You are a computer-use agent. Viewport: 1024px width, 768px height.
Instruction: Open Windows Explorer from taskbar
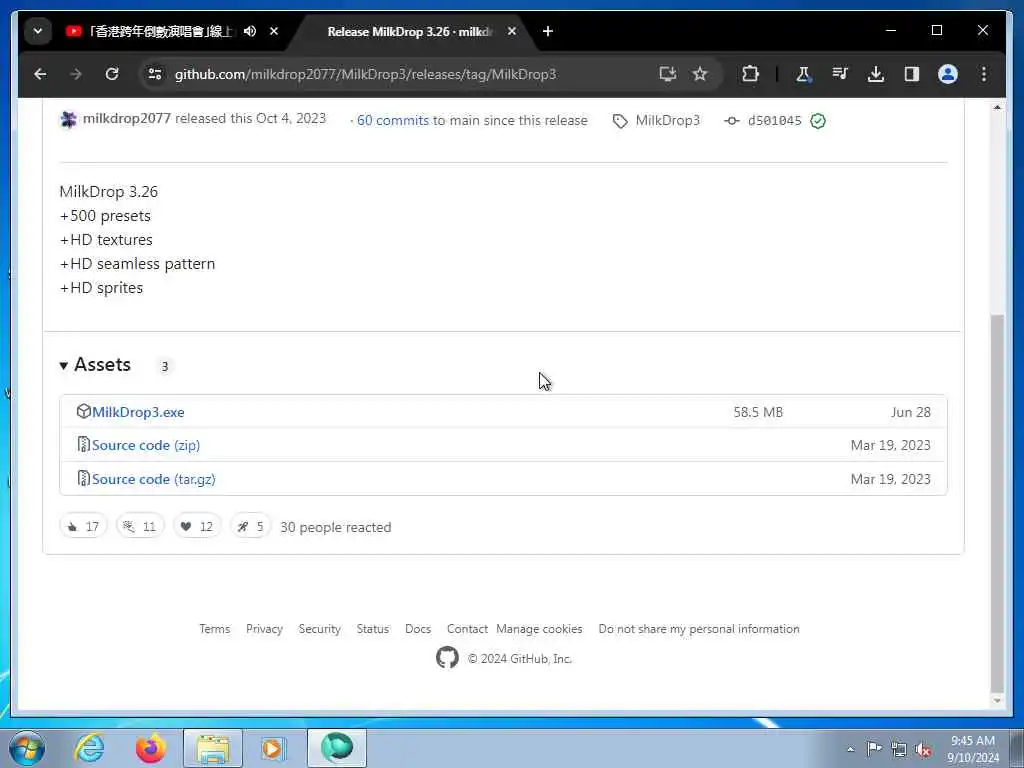click(213, 748)
